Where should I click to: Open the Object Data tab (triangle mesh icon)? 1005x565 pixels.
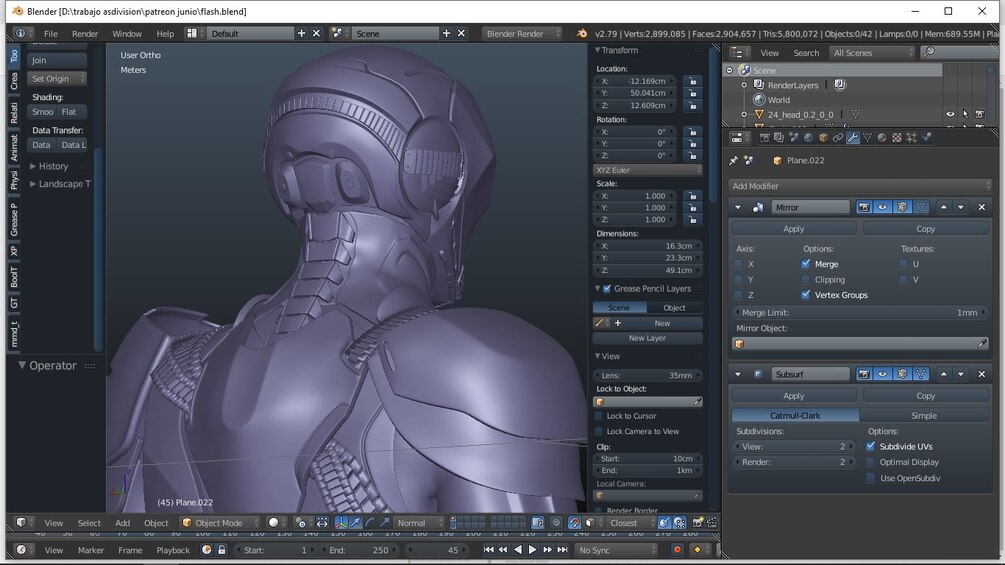coord(867,138)
